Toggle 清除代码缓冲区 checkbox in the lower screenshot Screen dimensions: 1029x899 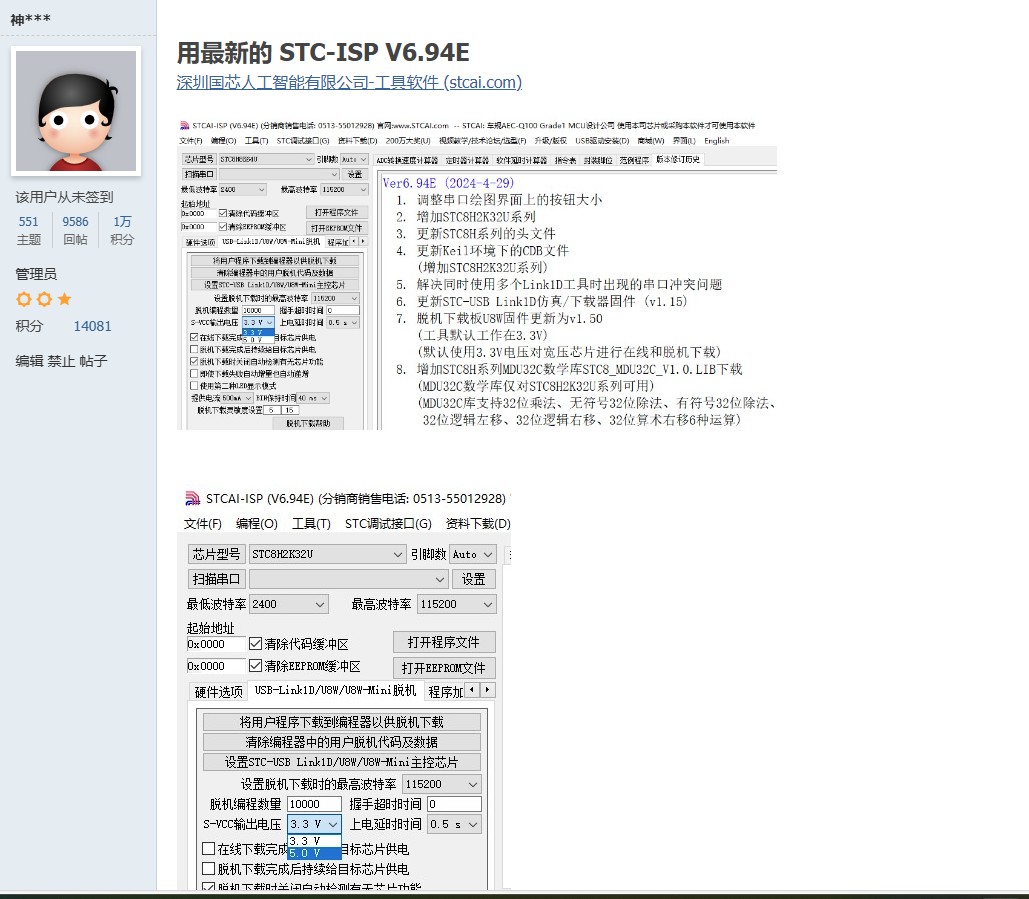(x=255, y=644)
